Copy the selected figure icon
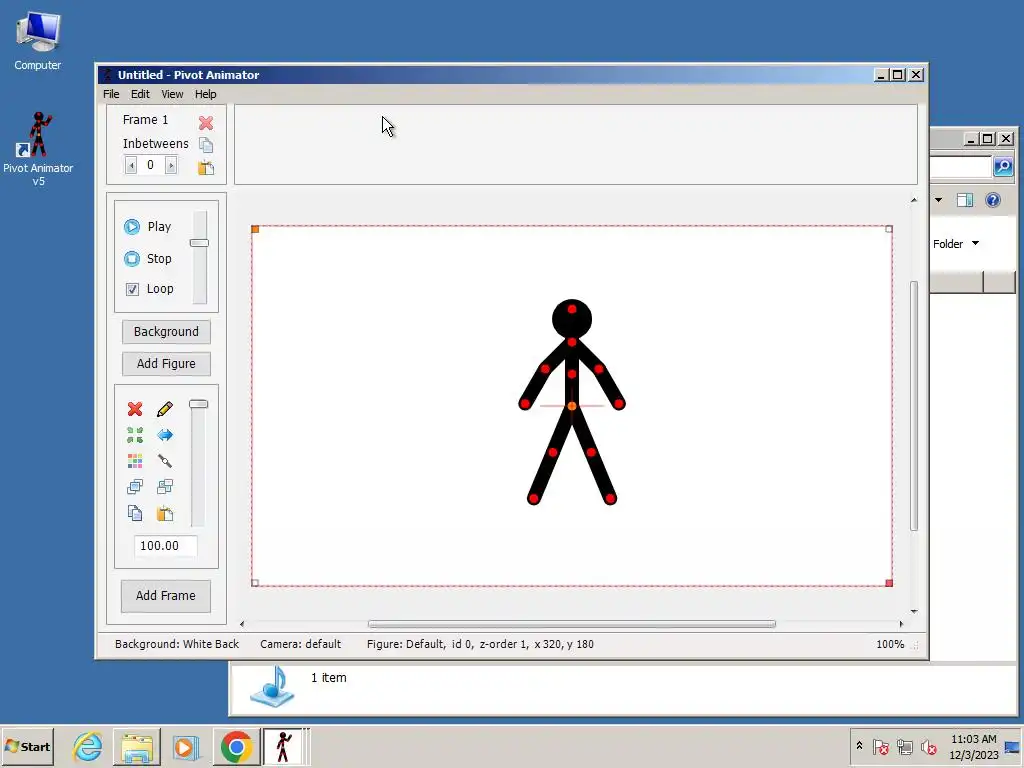 click(135, 513)
